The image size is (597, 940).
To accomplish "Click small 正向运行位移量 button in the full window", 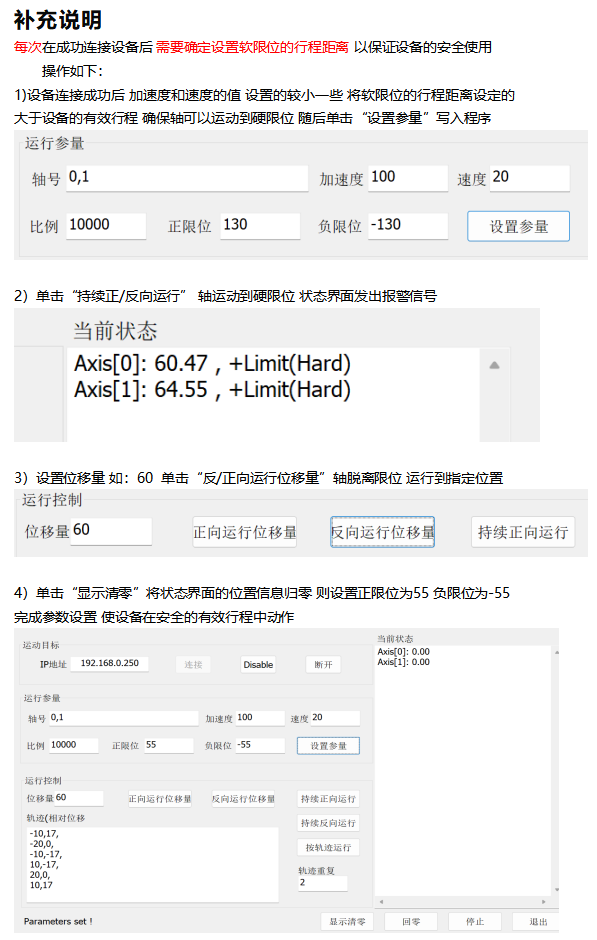I will pos(160,799).
